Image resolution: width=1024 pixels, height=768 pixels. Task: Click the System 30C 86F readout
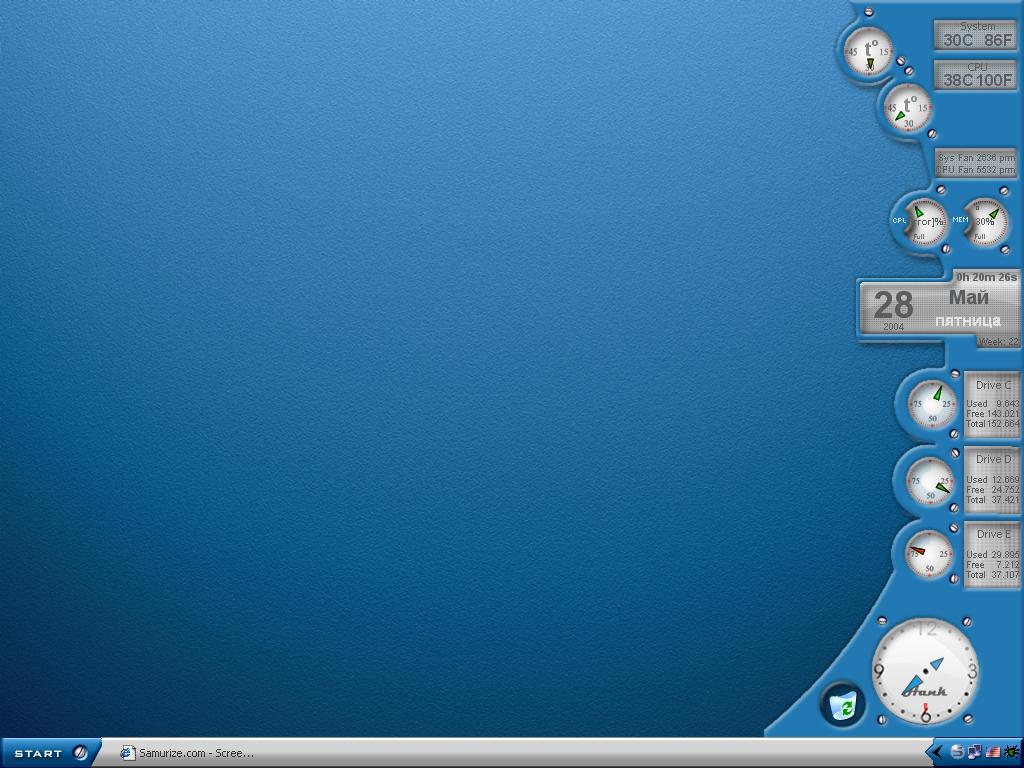tap(975, 35)
